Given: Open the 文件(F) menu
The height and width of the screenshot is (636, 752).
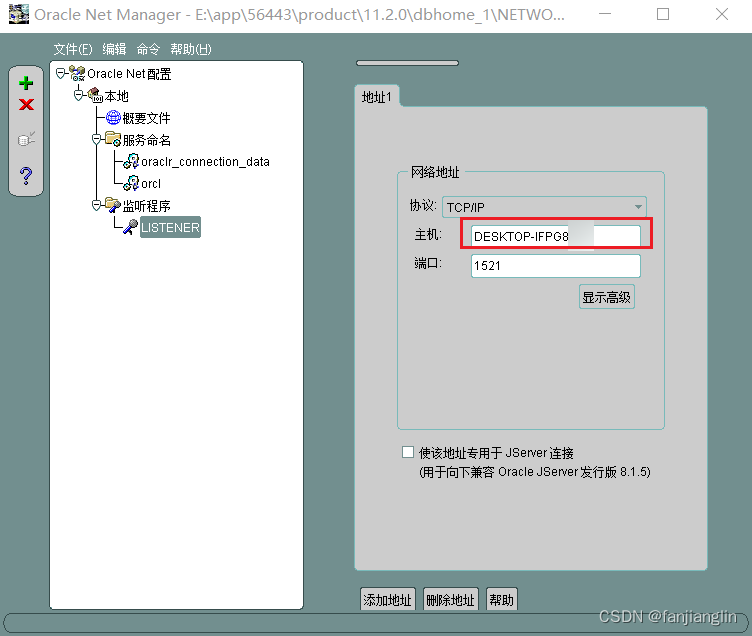Looking at the screenshot, I should pyautogui.click(x=72, y=49).
